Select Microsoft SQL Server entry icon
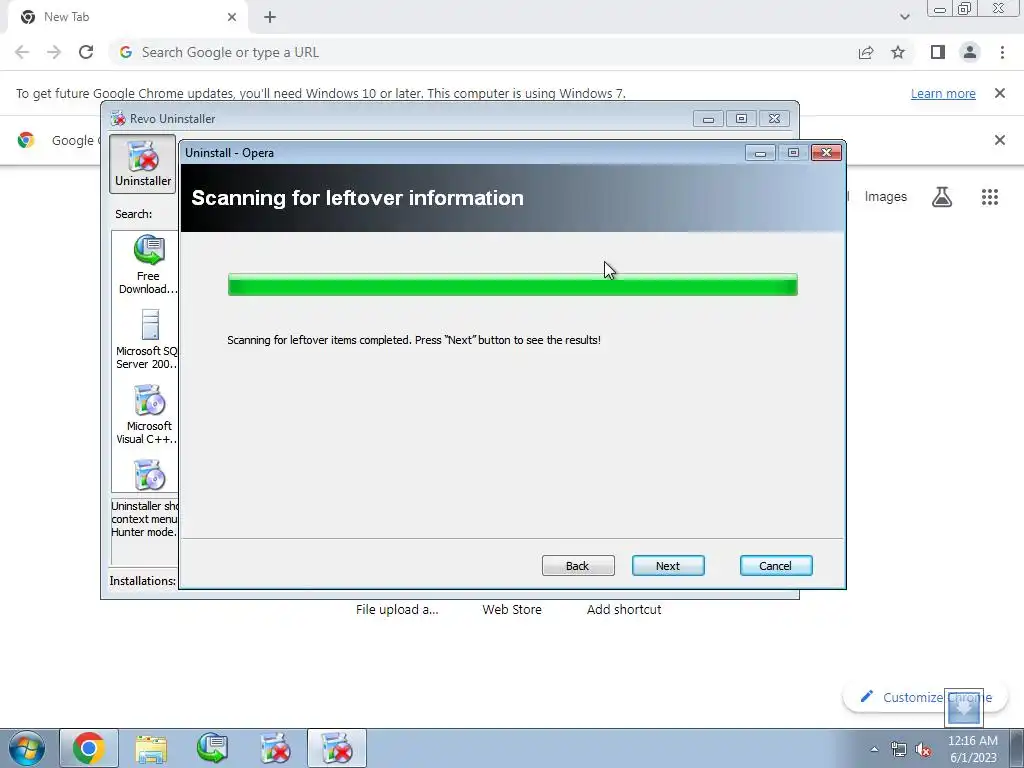The width and height of the screenshot is (1024, 768). coord(150,325)
